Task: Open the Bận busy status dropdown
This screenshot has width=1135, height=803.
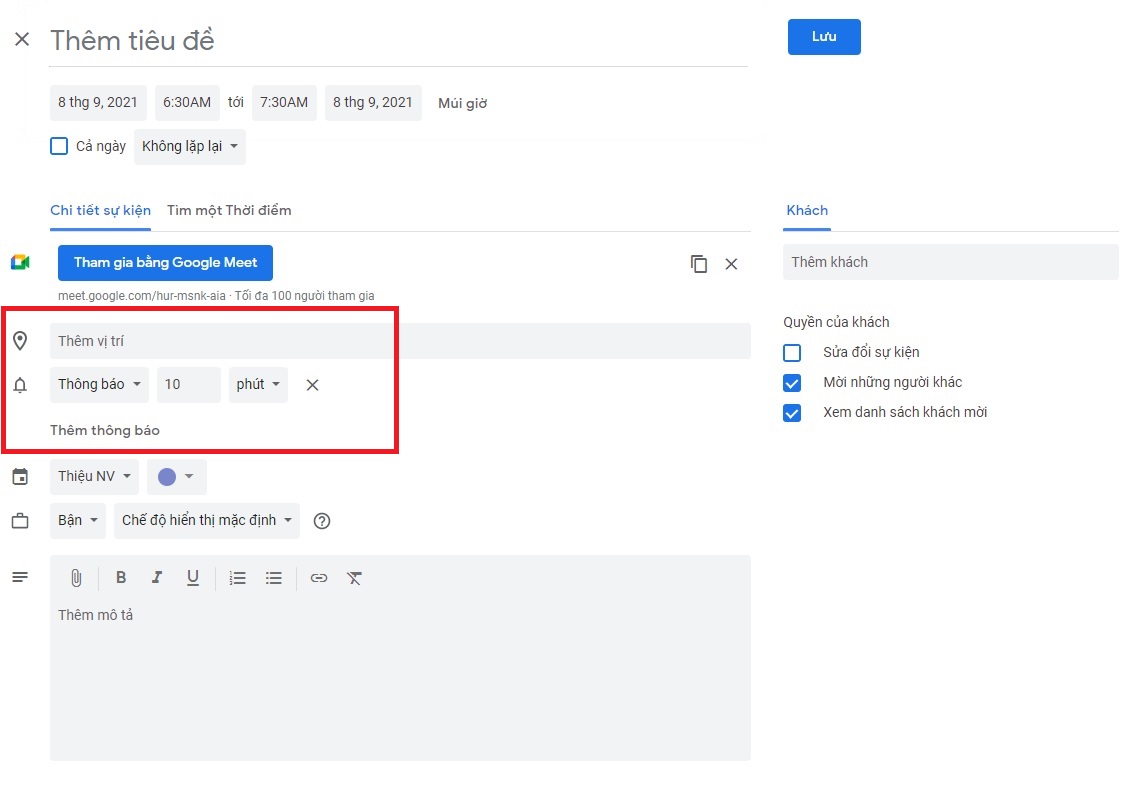Action: 77,521
